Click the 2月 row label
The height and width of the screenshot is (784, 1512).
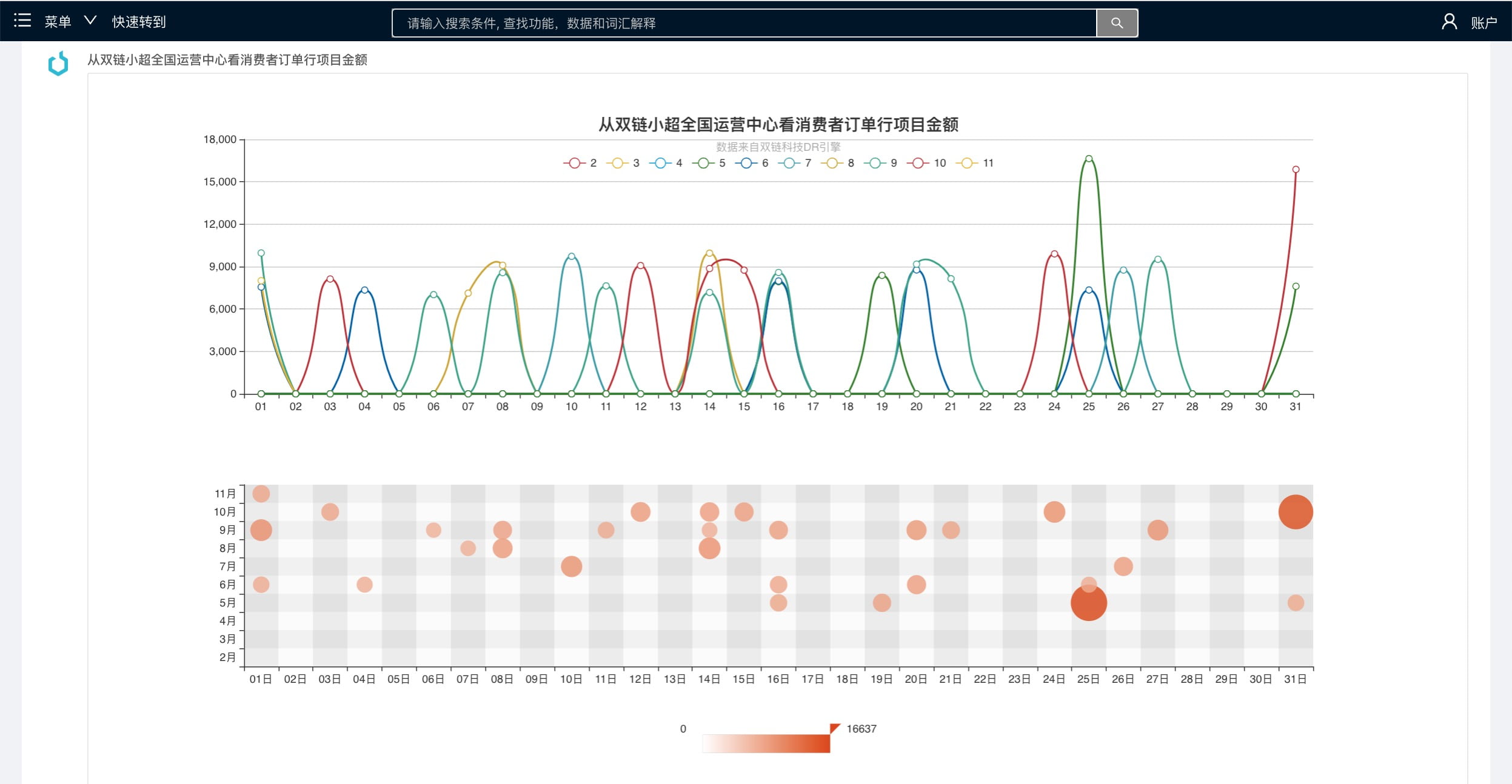(227, 657)
